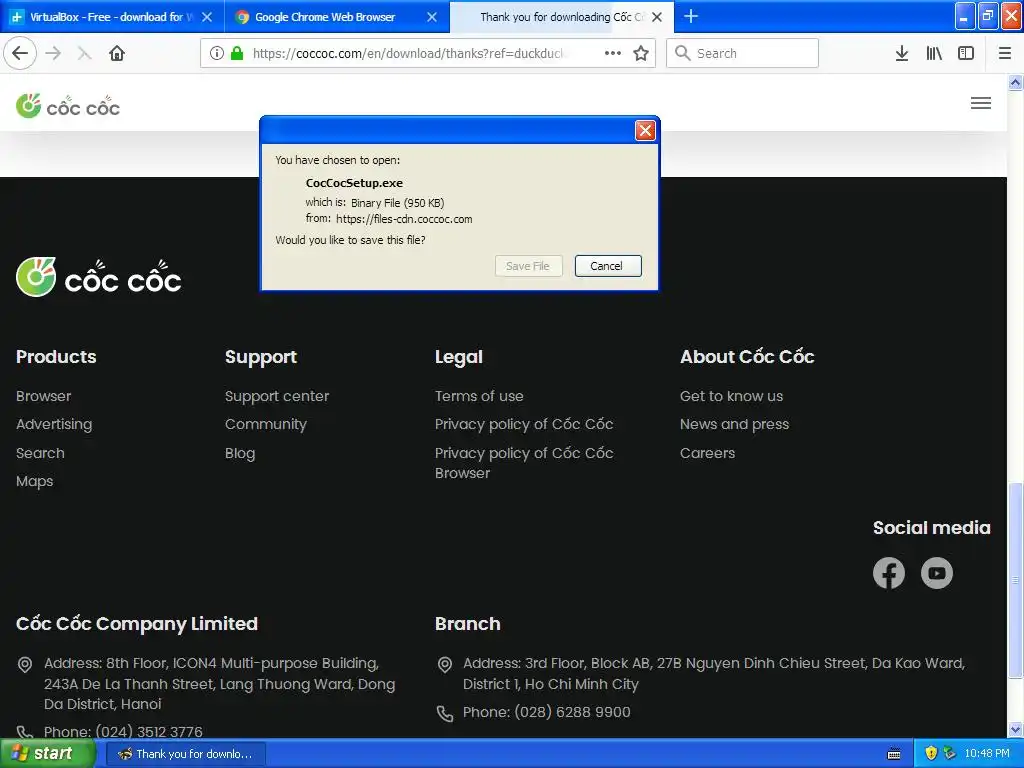Go to the Blog link
Image resolution: width=1024 pixels, height=768 pixels.
click(x=240, y=453)
